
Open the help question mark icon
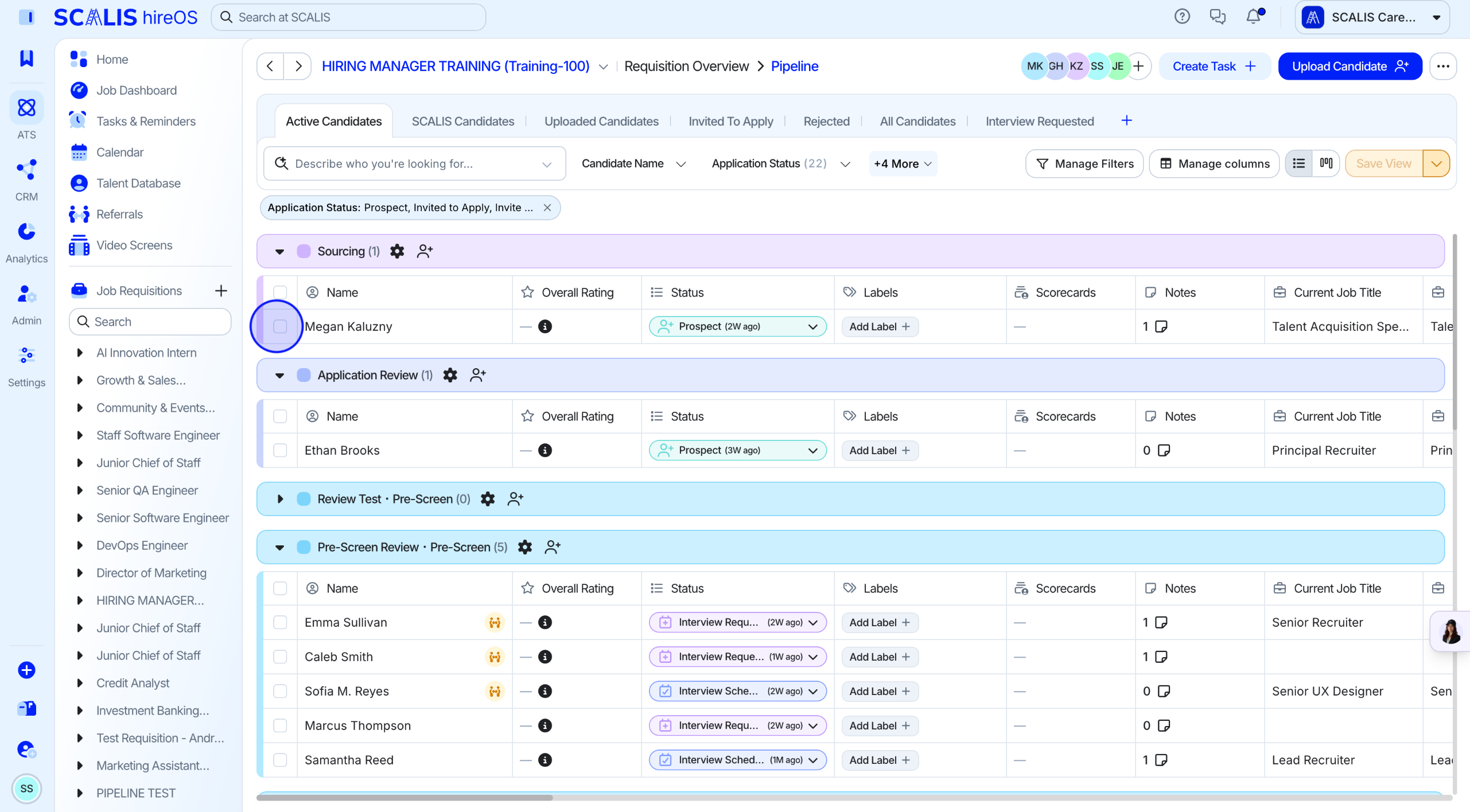1181,17
